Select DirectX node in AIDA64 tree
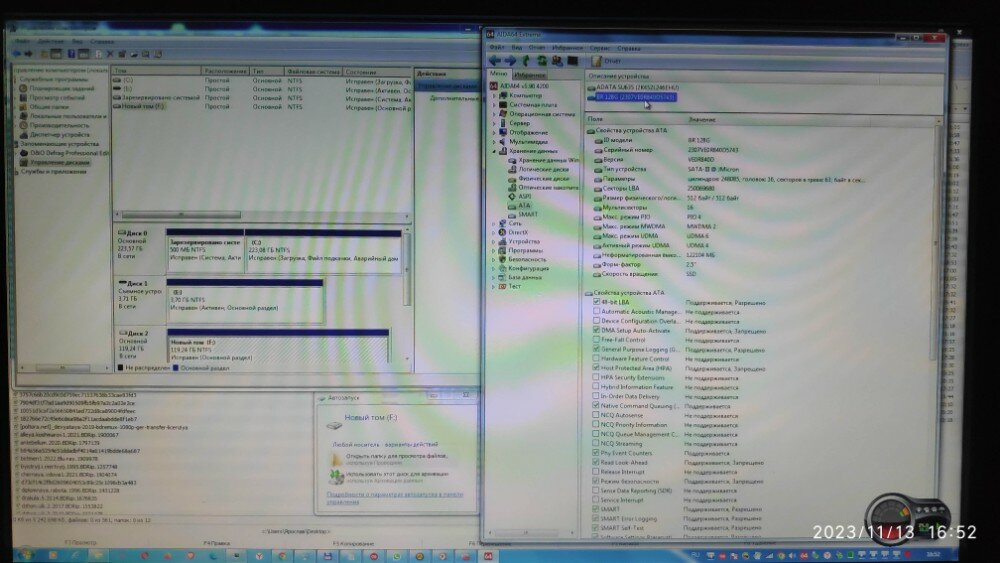 coord(518,233)
